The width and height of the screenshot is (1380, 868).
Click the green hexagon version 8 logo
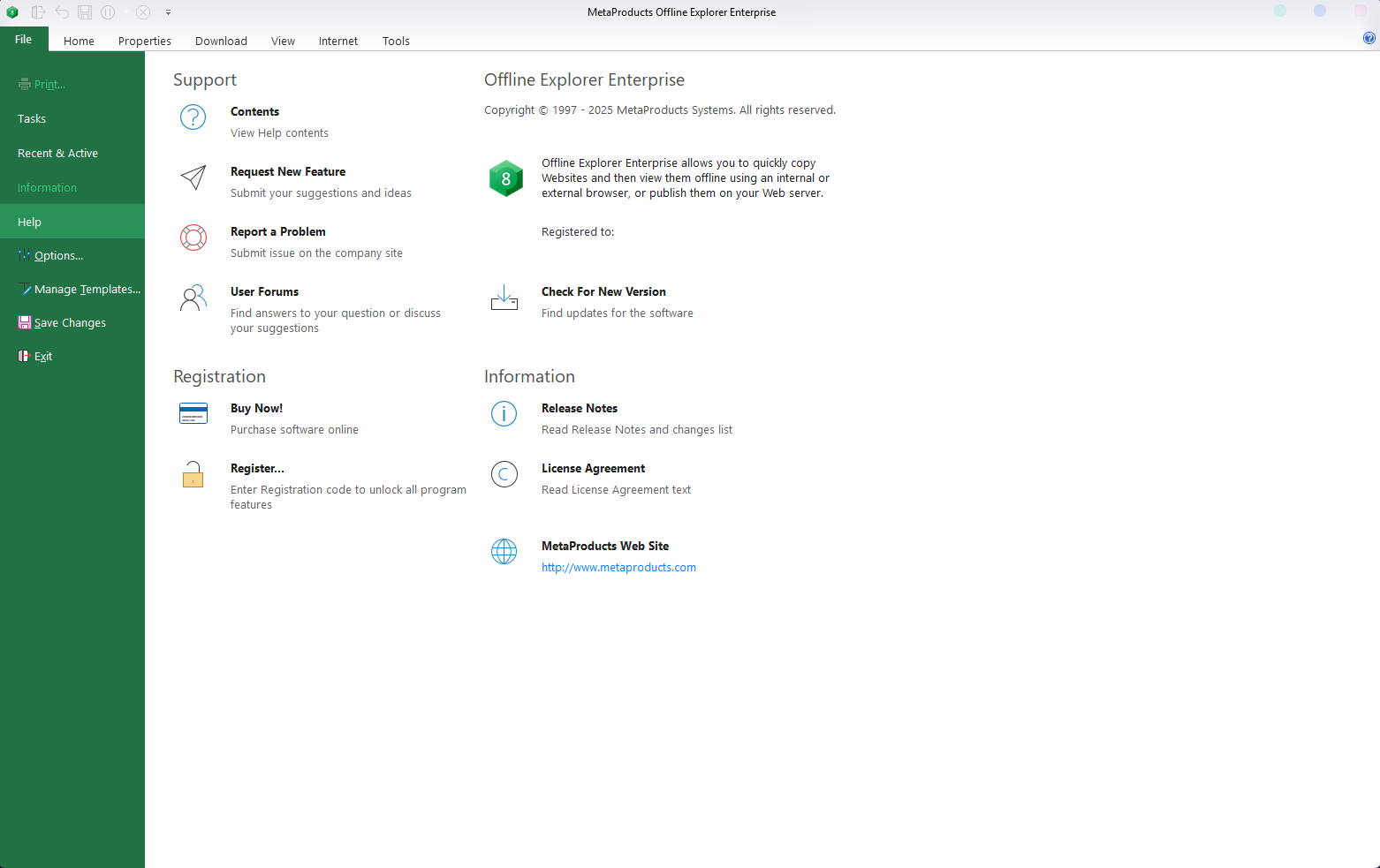coord(506,178)
